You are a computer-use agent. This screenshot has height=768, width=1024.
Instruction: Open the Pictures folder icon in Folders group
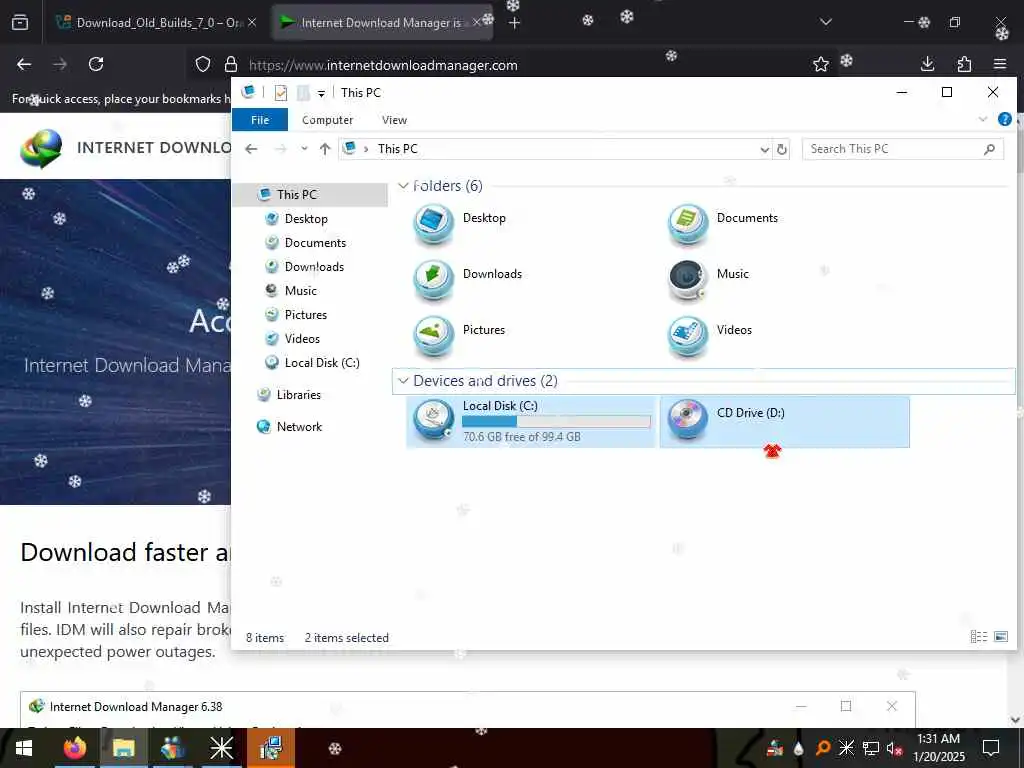pyautogui.click(x=434, y=336)
